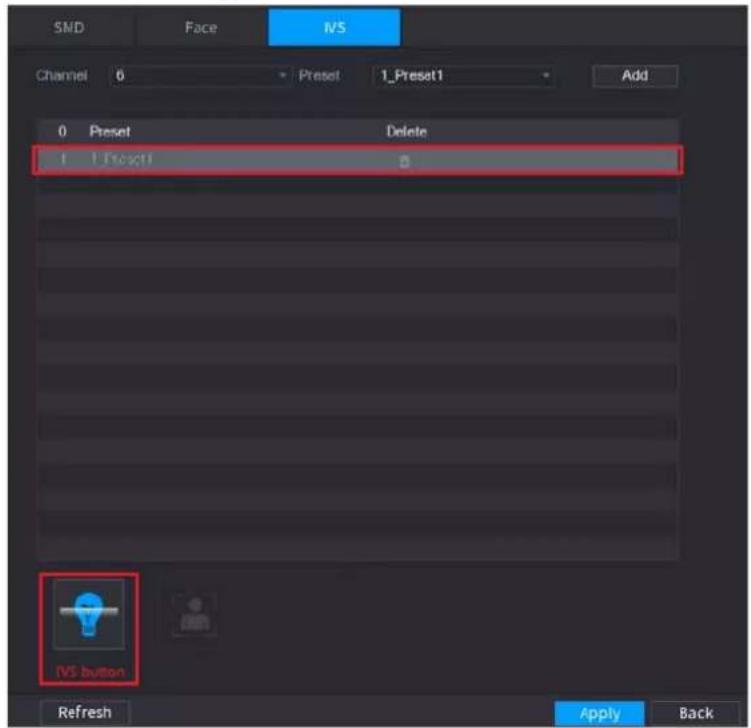The image size is (751, 728).
Task: Click the greyed-out person detection icon
Action: coord(194,615)
